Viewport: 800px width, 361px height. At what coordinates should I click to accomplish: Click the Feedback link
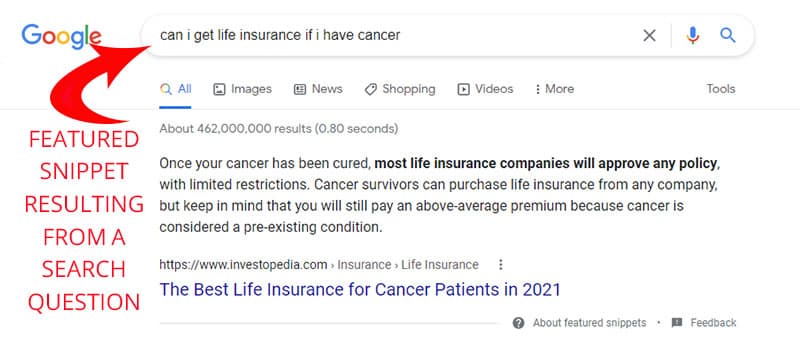coord(713,323)
